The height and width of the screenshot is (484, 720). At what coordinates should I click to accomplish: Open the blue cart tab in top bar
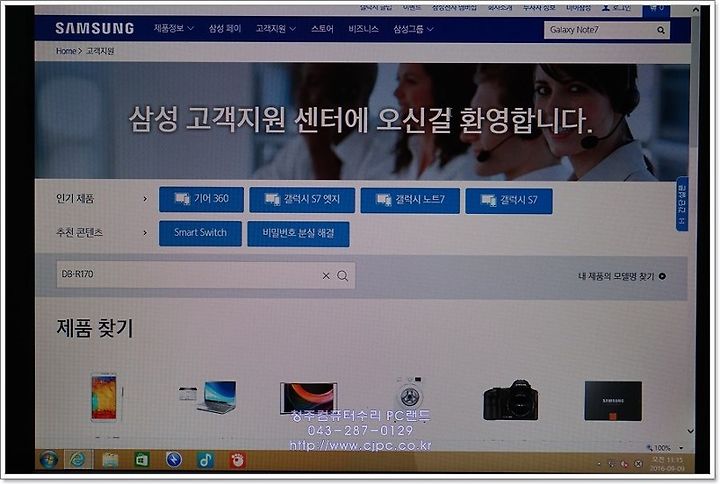click(x=657, y=9)
